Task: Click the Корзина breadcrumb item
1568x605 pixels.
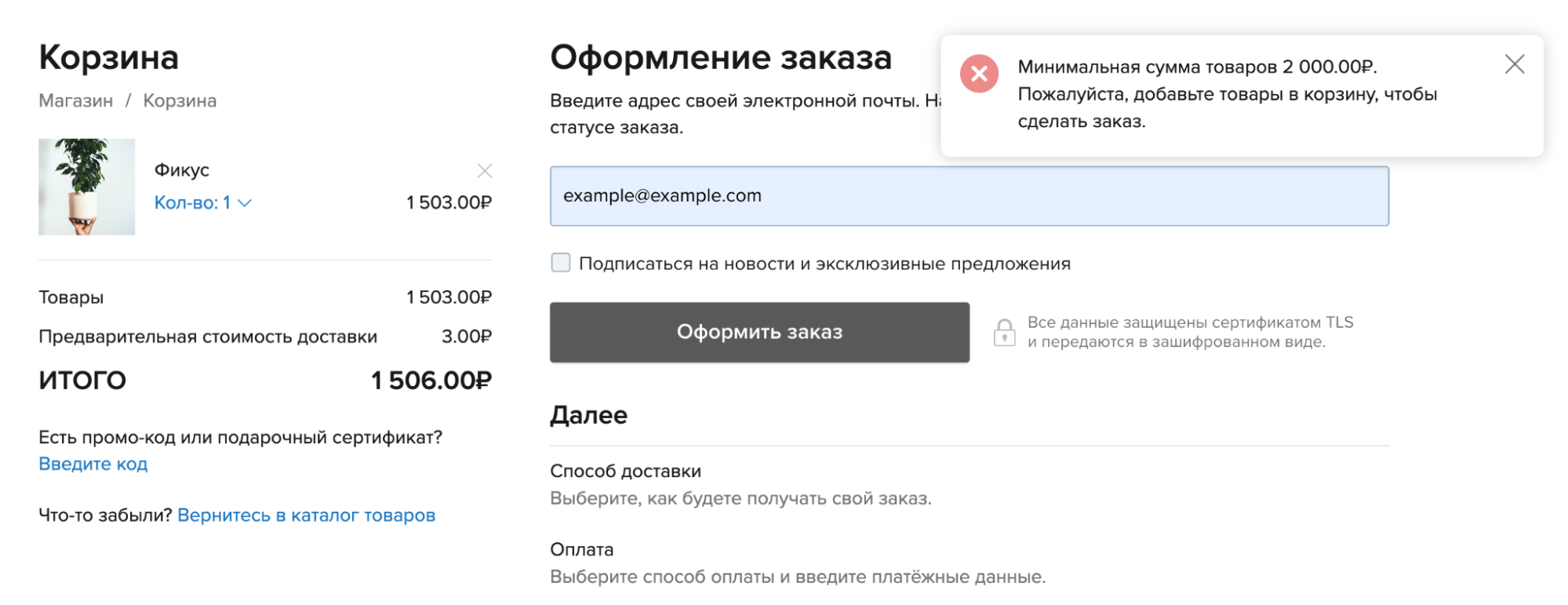Action: (180, 100)
